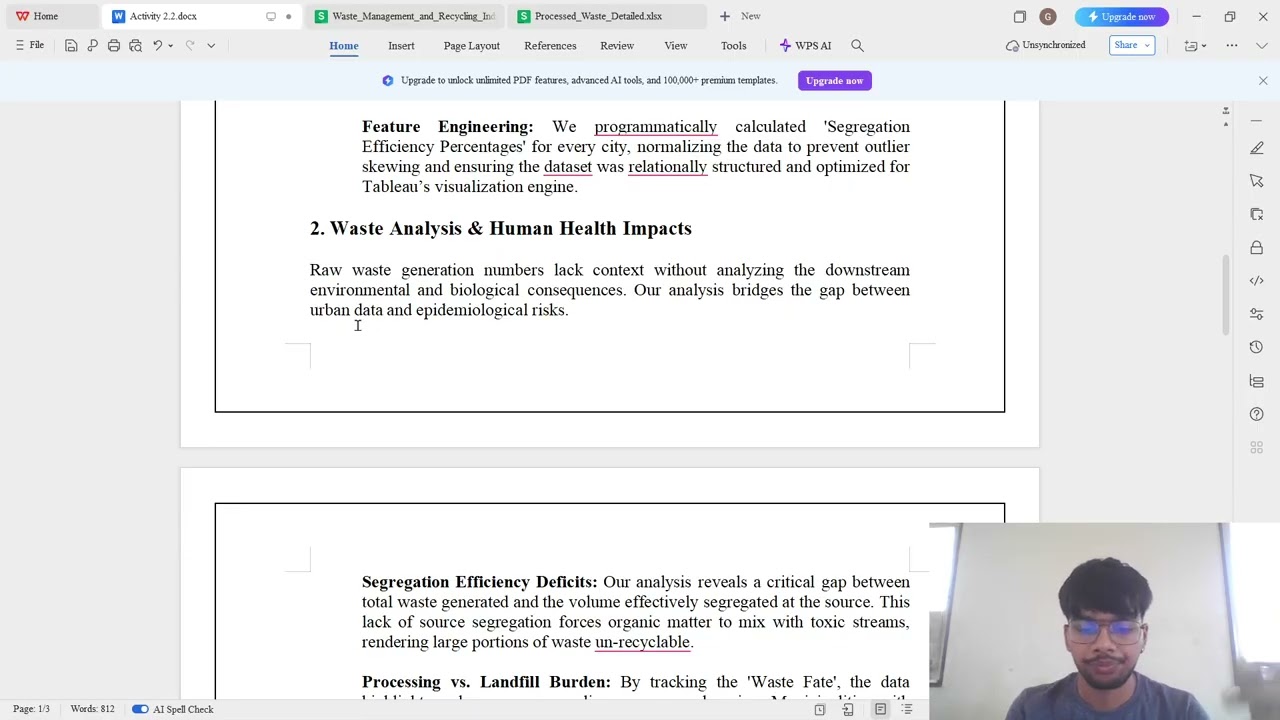Toggle the AI Spell Check switch
Screen dimensions: 1280x720
click(140, 709)
